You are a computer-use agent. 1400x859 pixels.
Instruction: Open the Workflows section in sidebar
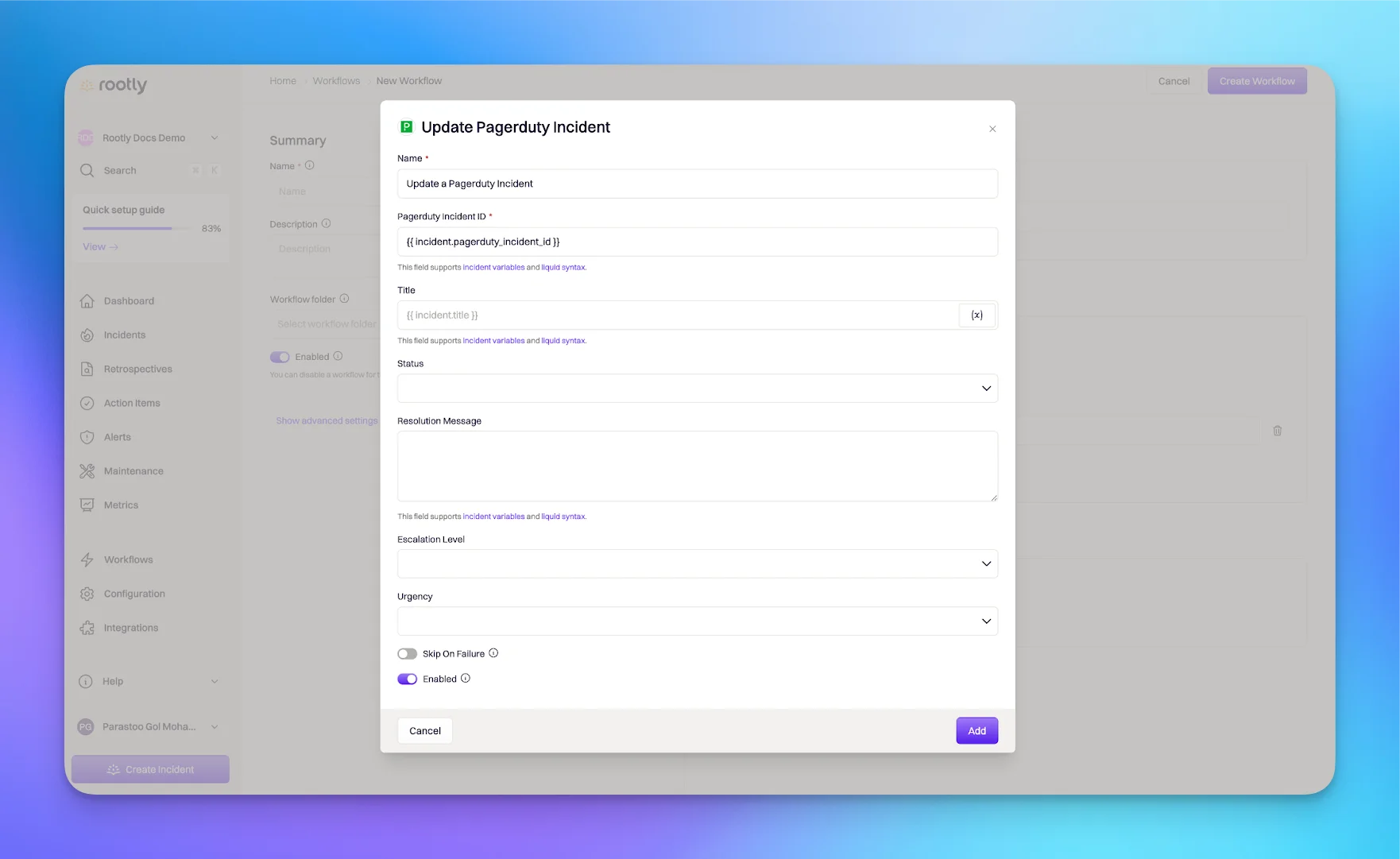pos(128,560)
